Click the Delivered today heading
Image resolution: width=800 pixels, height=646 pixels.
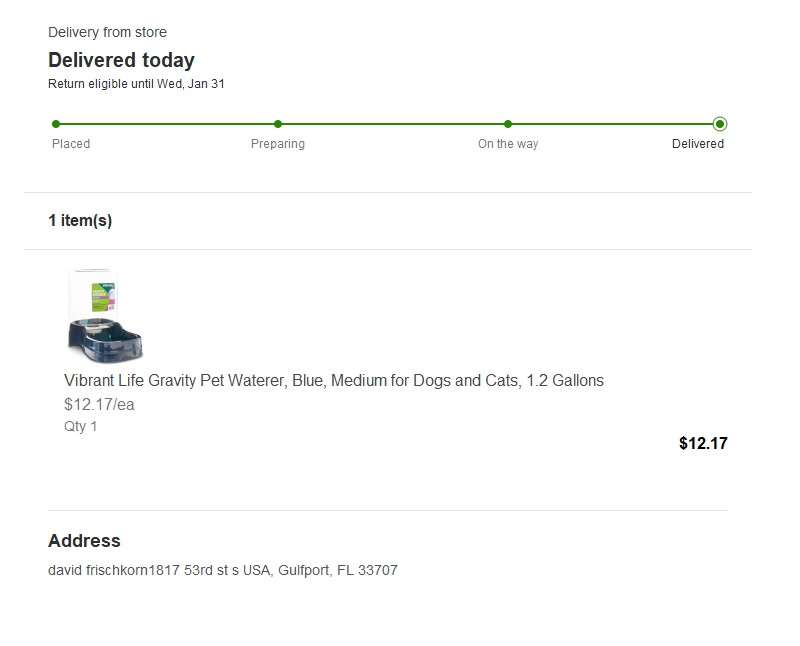point(121,60)
